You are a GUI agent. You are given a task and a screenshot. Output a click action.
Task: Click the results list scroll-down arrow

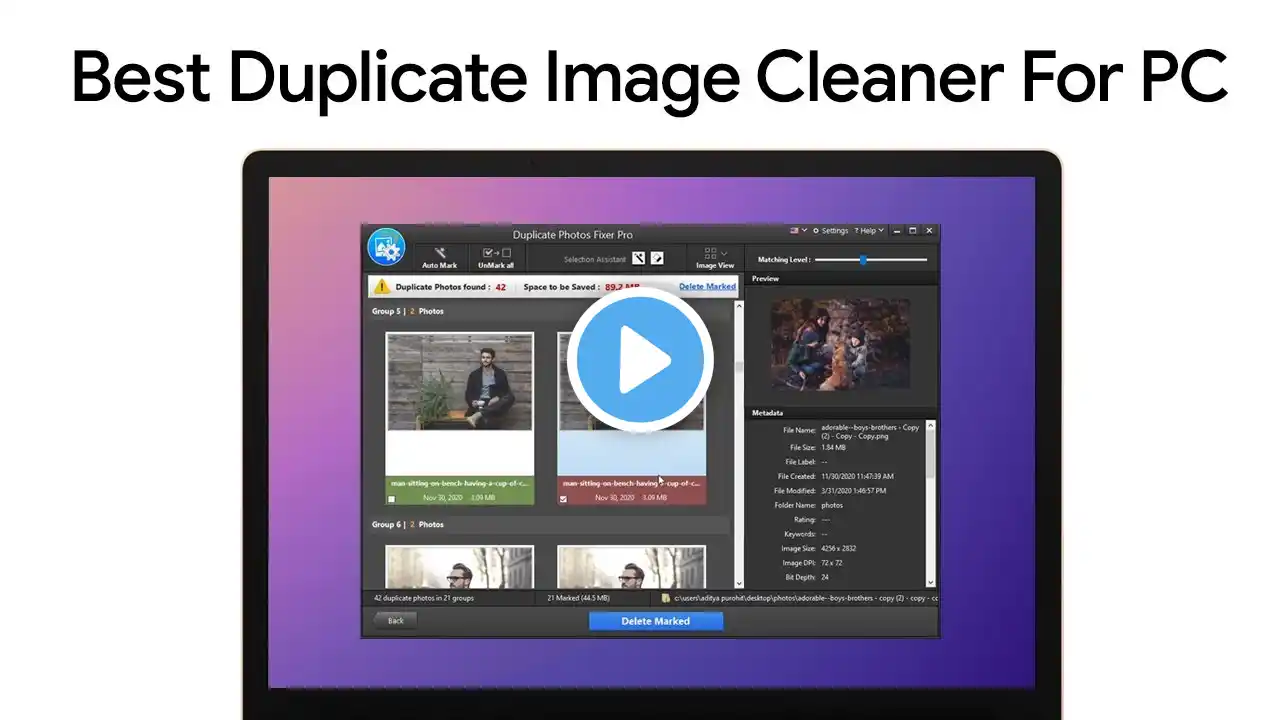(x=740, y=583)
